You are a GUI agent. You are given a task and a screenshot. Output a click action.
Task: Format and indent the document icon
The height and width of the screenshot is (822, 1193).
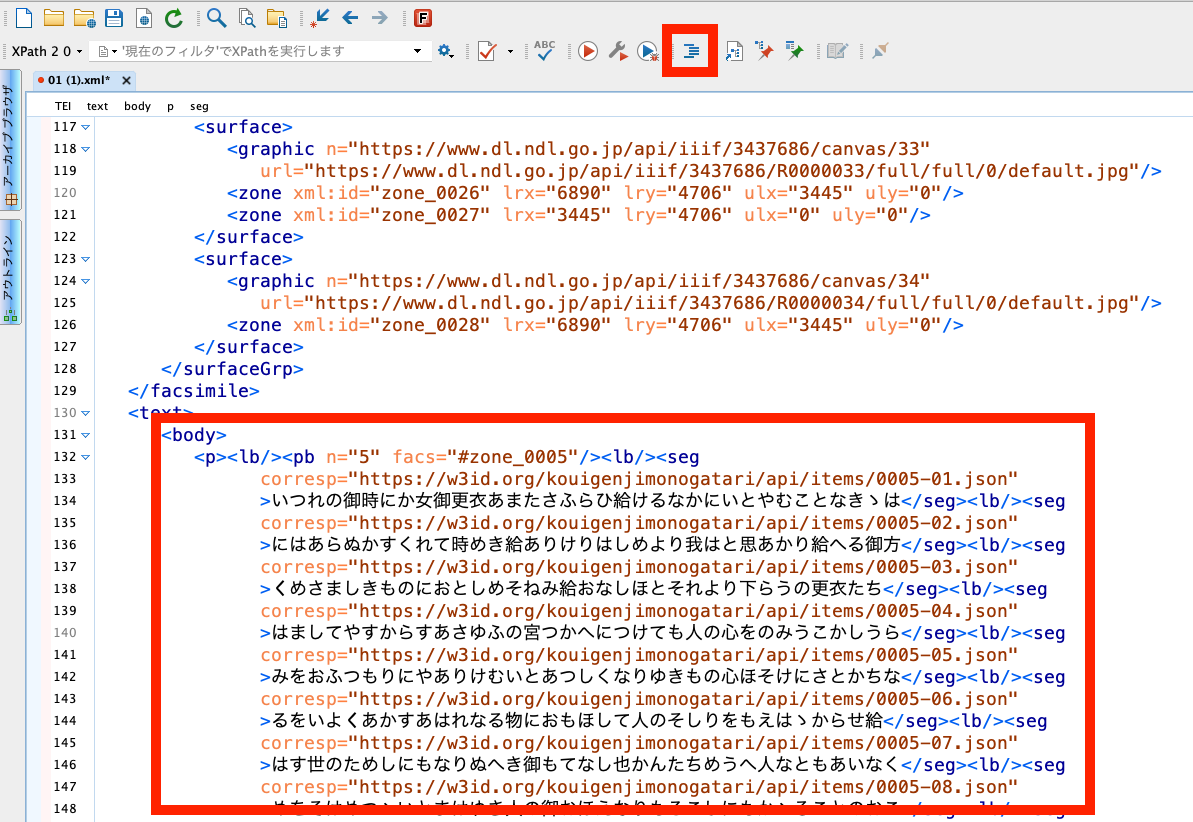click(x=691, y=51)
